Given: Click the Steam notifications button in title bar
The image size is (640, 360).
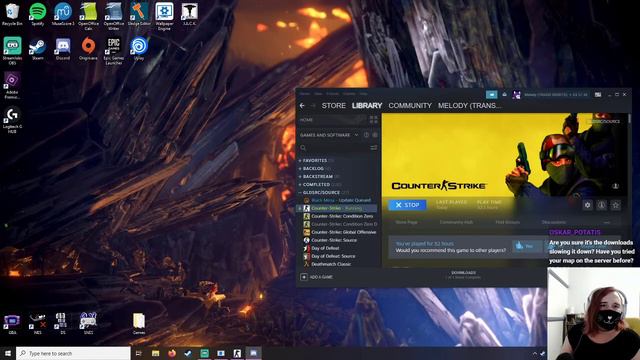Looking at the screenshot, I should click(491, 95).
